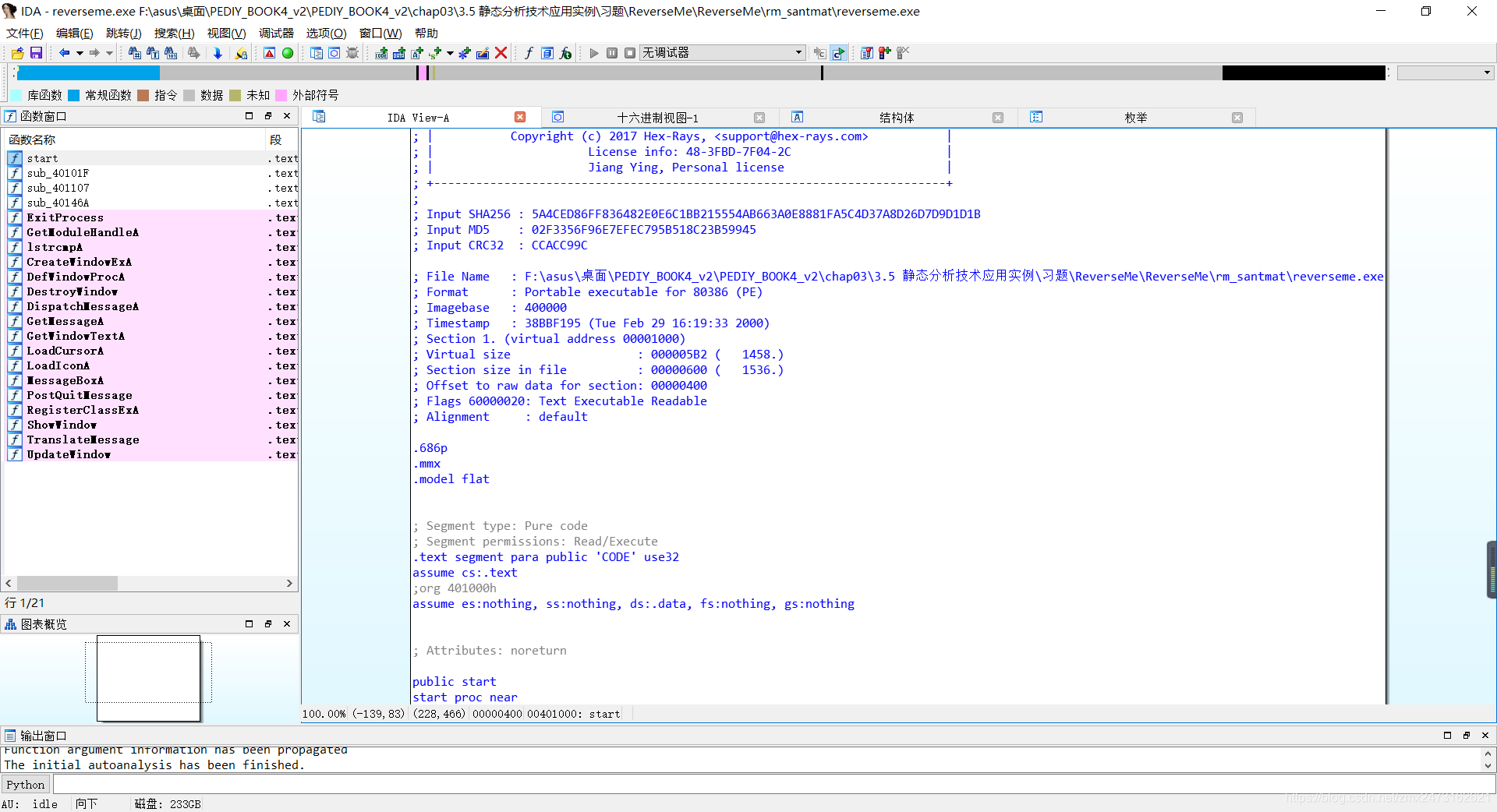Switch to the 结构体 tab
The height and width of the screenshot is (812, 1497).
point(897,118)
